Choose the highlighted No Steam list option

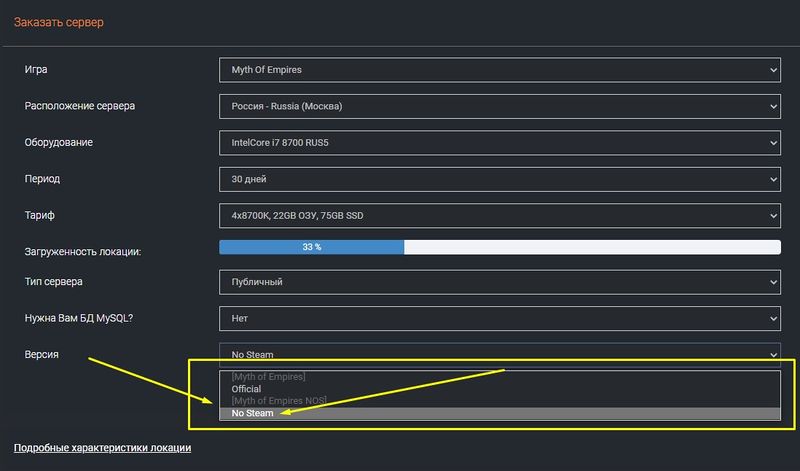[253, 413]
